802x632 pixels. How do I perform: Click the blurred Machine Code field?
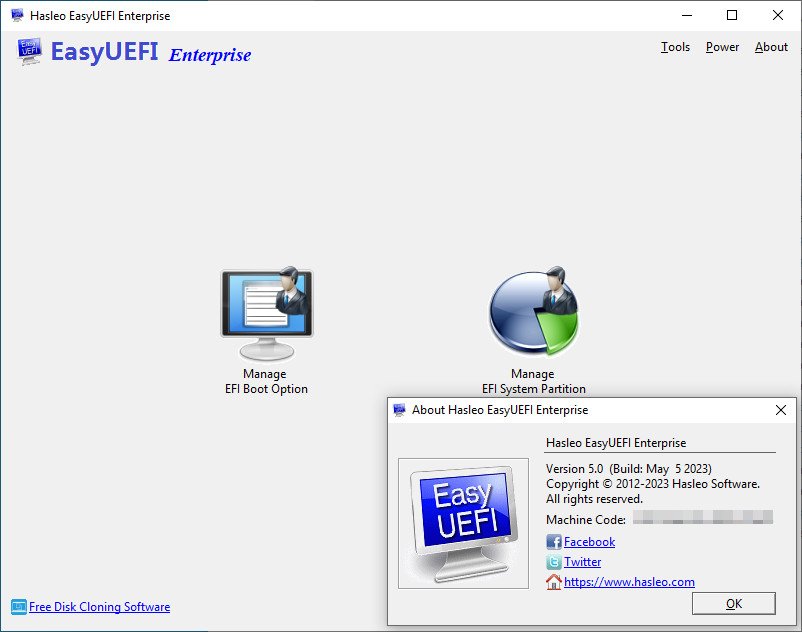click(703, 517)
